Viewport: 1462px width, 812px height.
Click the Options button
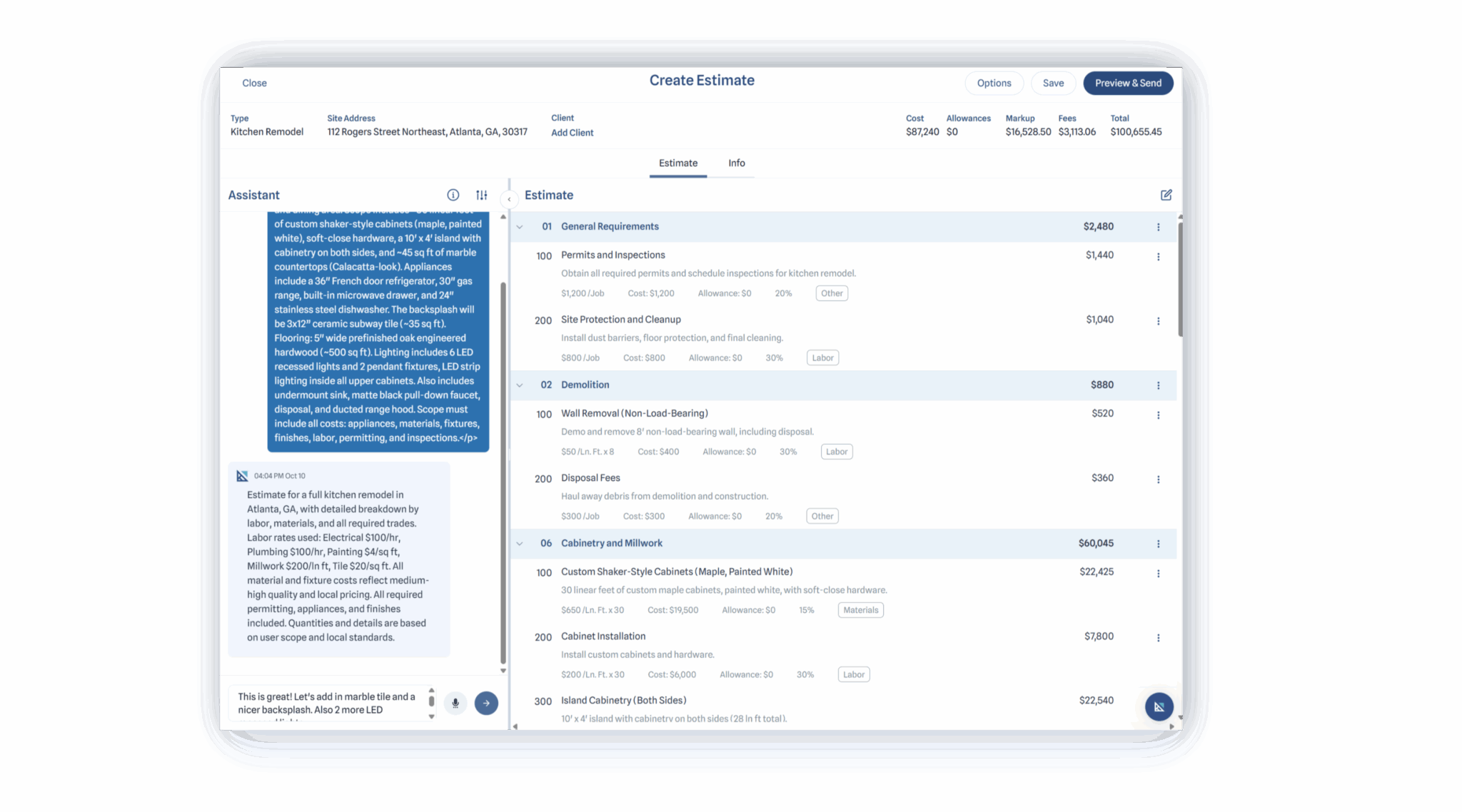(x=994, y=83)
